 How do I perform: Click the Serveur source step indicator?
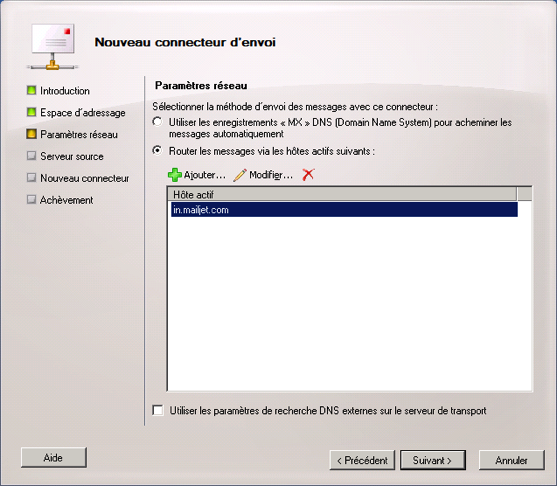31,156
